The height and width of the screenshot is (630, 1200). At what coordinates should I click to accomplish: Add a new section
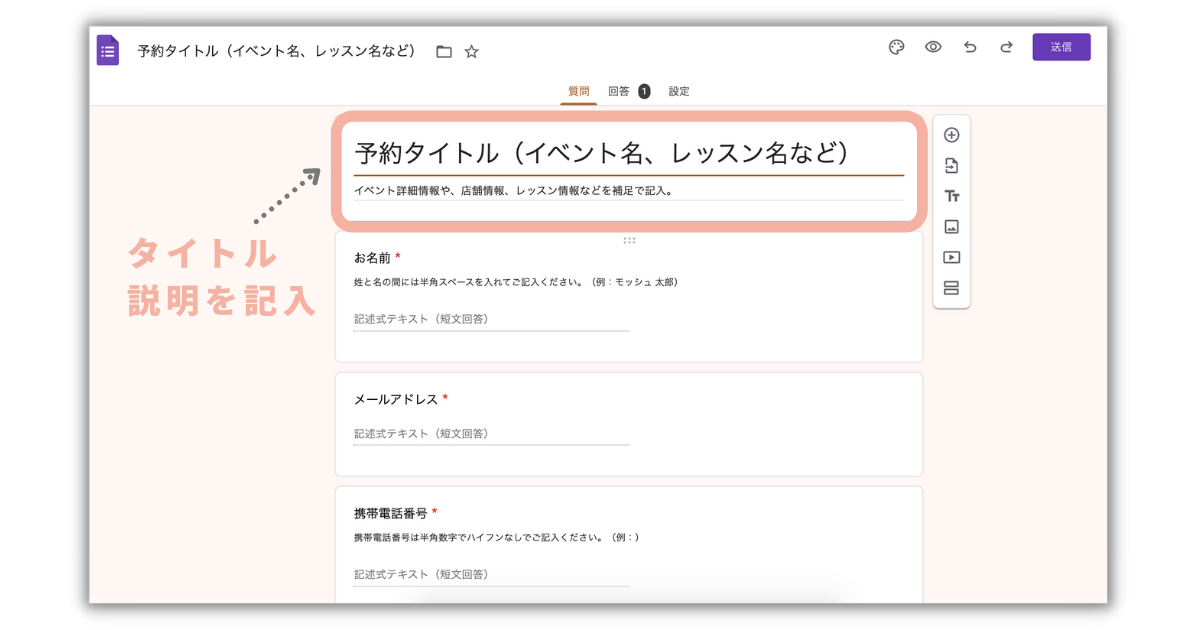pos(951,289)
